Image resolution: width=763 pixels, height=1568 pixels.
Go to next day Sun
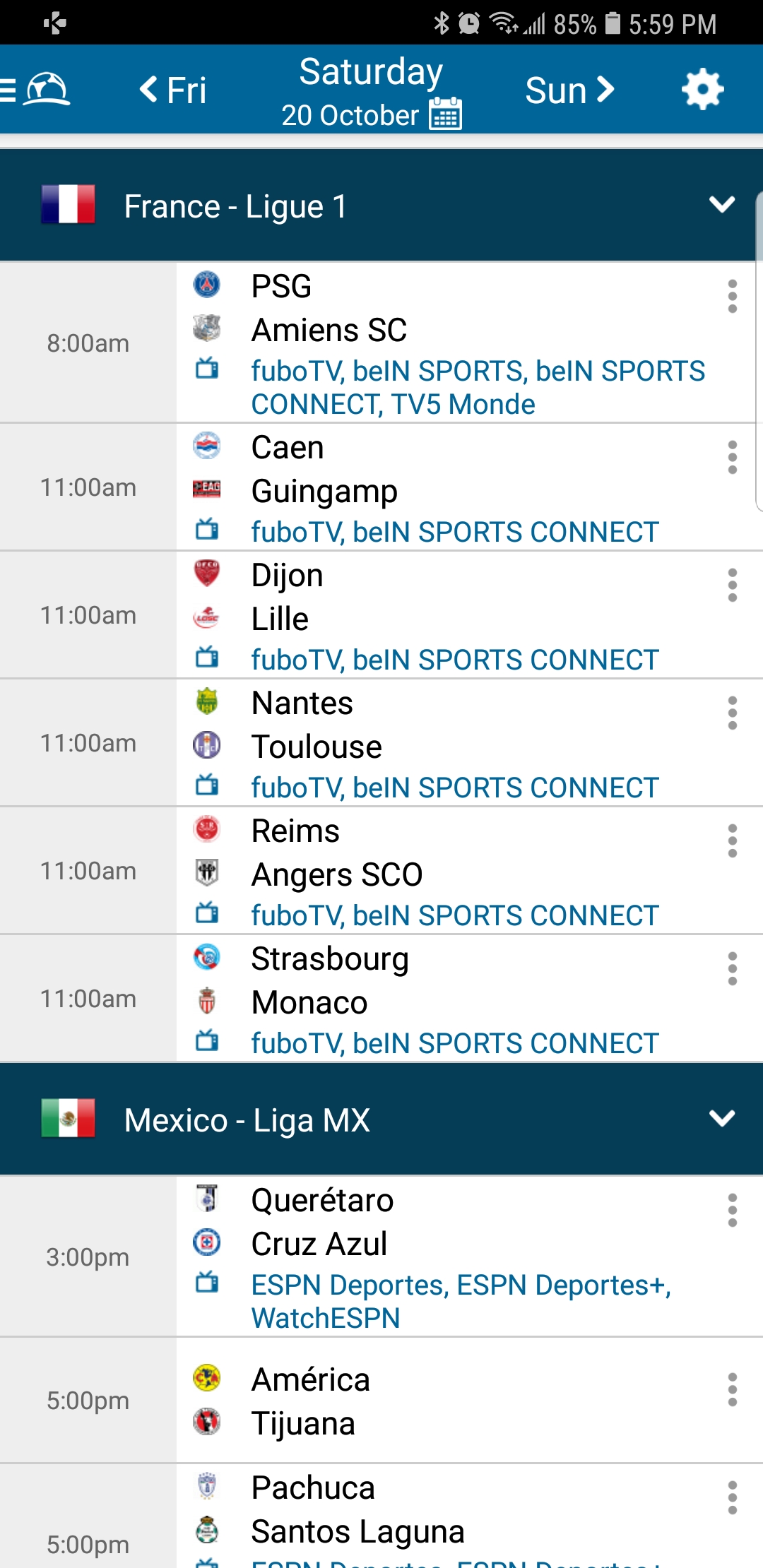(x=569, y=90)
